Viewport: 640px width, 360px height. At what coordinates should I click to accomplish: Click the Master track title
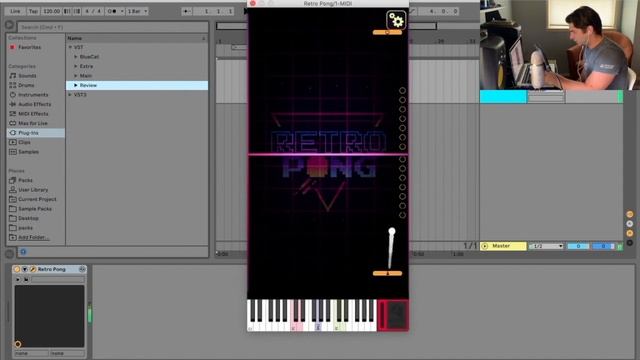(x=504, y=246)
